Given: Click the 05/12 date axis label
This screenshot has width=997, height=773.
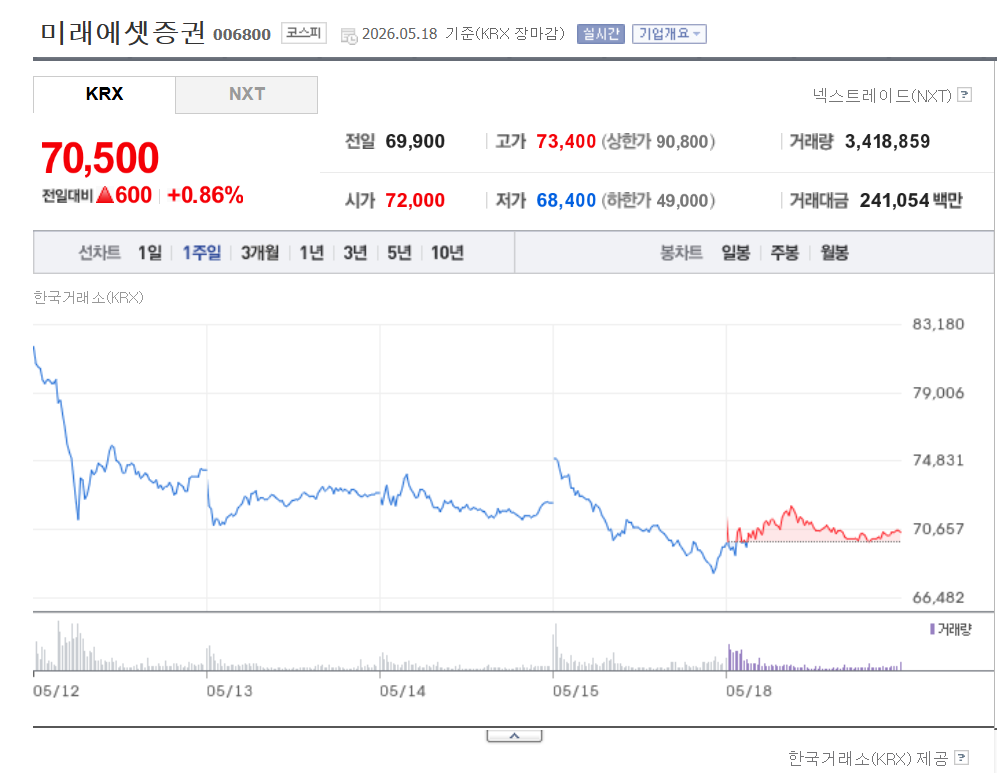Looking at the screenshot, I should 56,691.
